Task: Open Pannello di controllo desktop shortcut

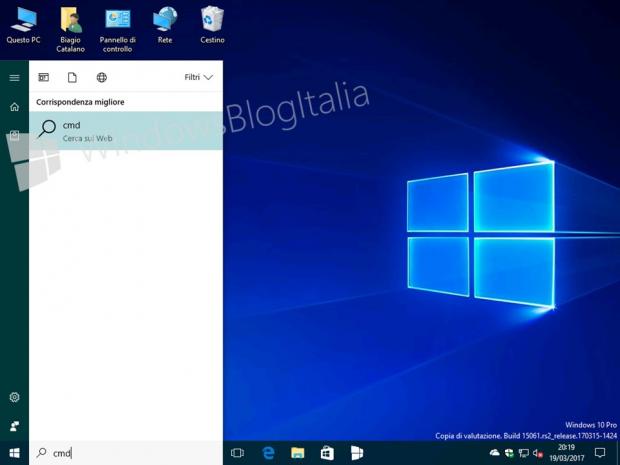Action: tap(117, 20)
